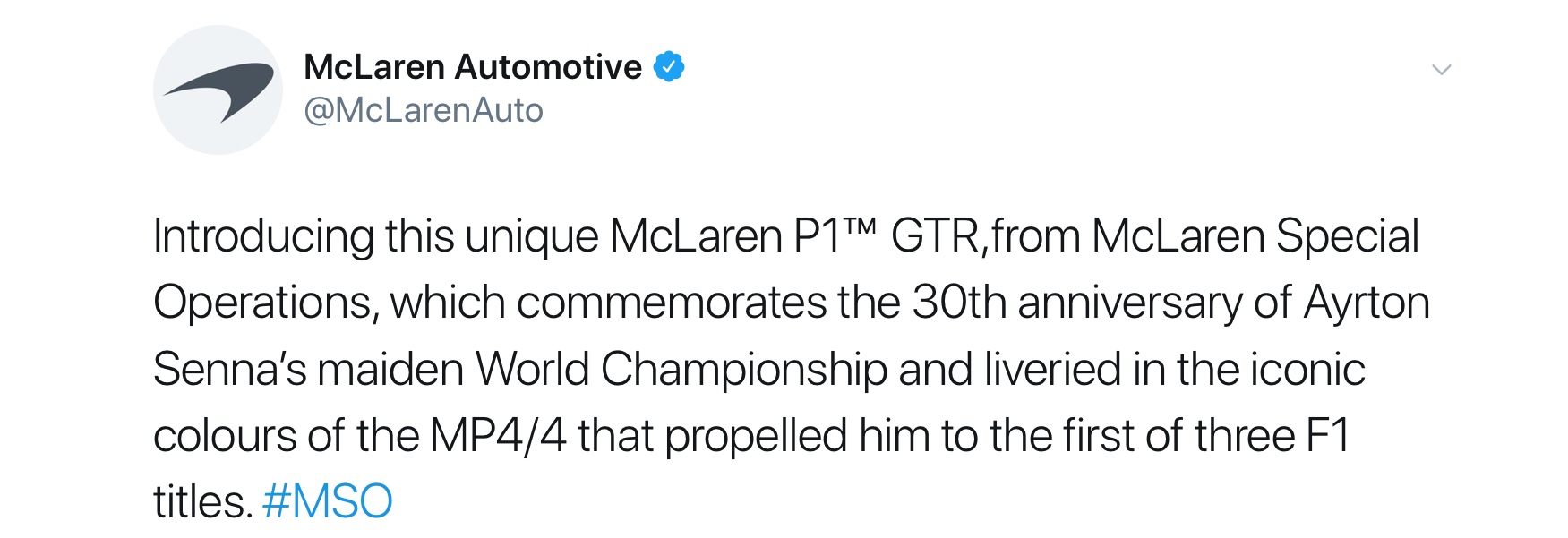
Task: Click the "MP4/4" text in the tweet
Action: [x=498, y=436]
